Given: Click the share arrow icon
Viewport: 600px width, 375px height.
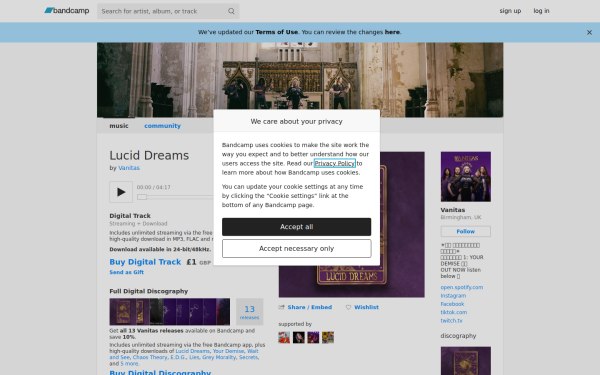Looking at the screenshot, I should coord(282,307).
